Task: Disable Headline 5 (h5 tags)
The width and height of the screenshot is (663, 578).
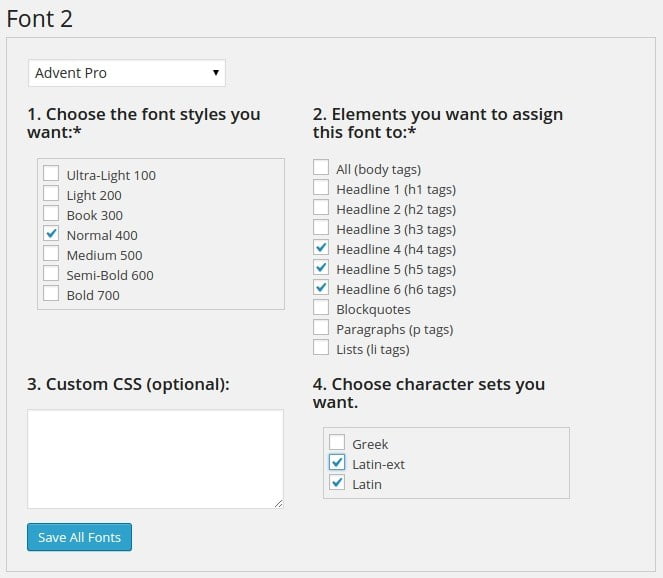Action: [x=321, y=267]
